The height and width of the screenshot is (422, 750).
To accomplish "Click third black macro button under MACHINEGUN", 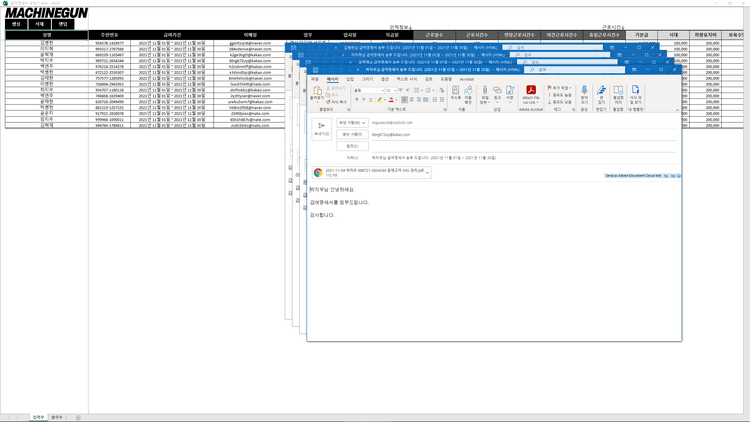I will pyautogui.click(x=63, y=24).
